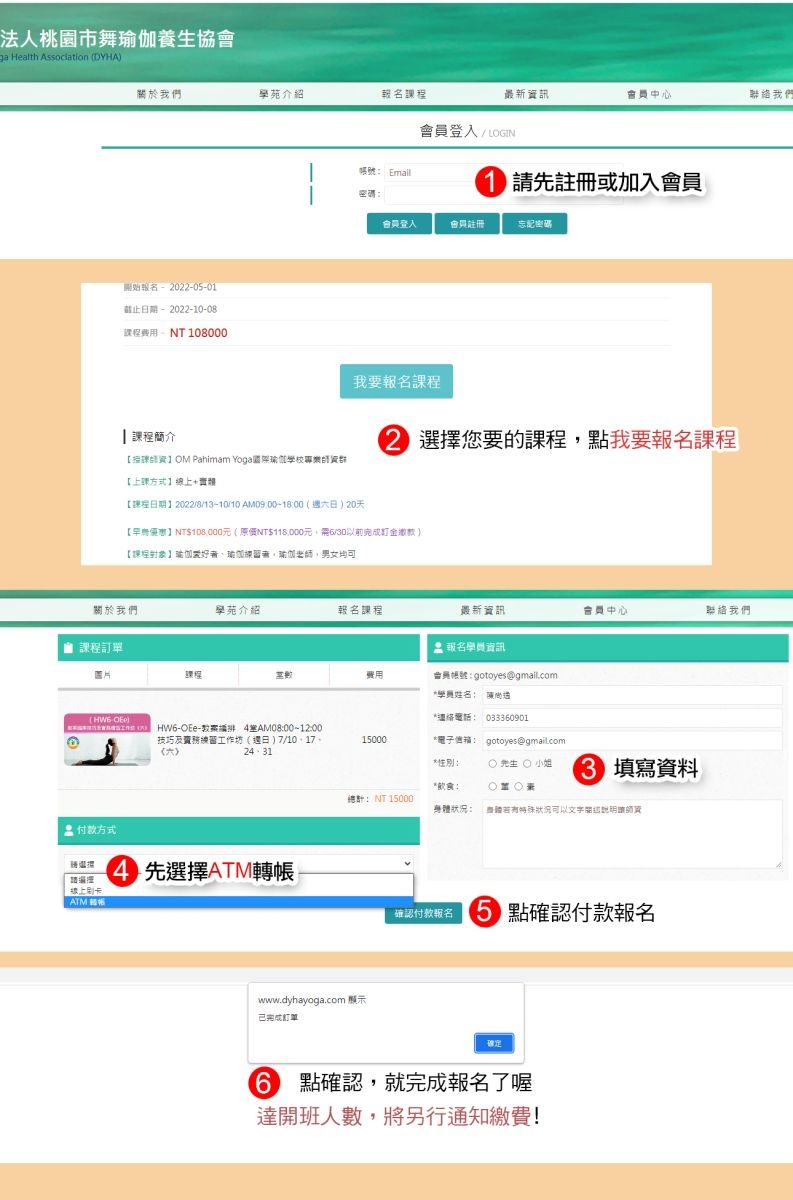
Task: Click the 我要報名課程 button
Action: 396,381
